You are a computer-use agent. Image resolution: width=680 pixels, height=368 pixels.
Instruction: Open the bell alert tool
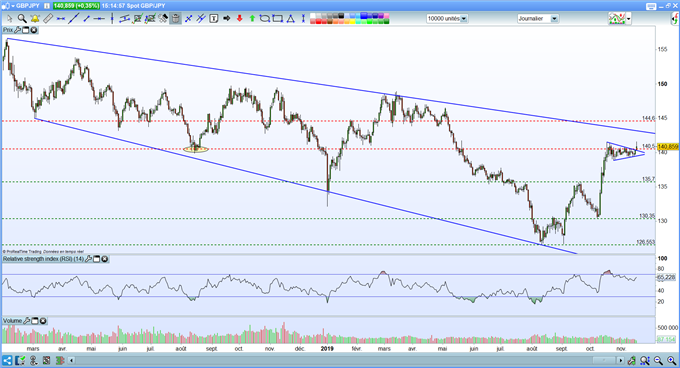[35, 19]
